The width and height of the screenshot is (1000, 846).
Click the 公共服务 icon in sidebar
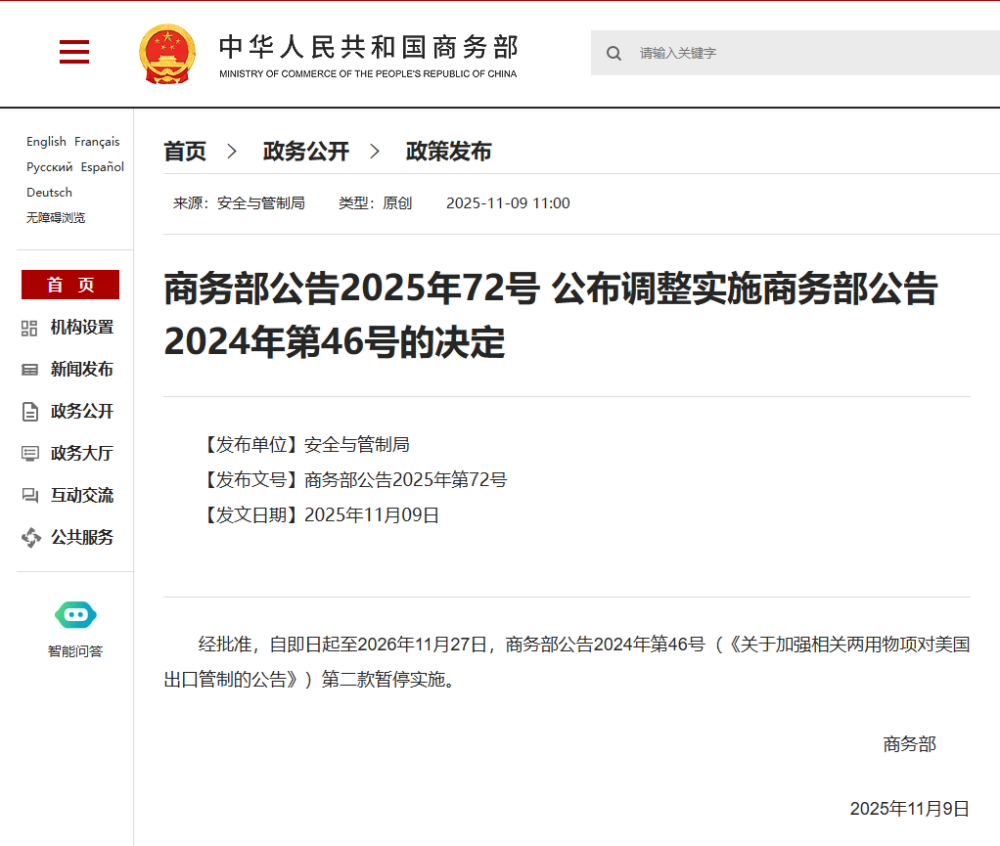30,538
